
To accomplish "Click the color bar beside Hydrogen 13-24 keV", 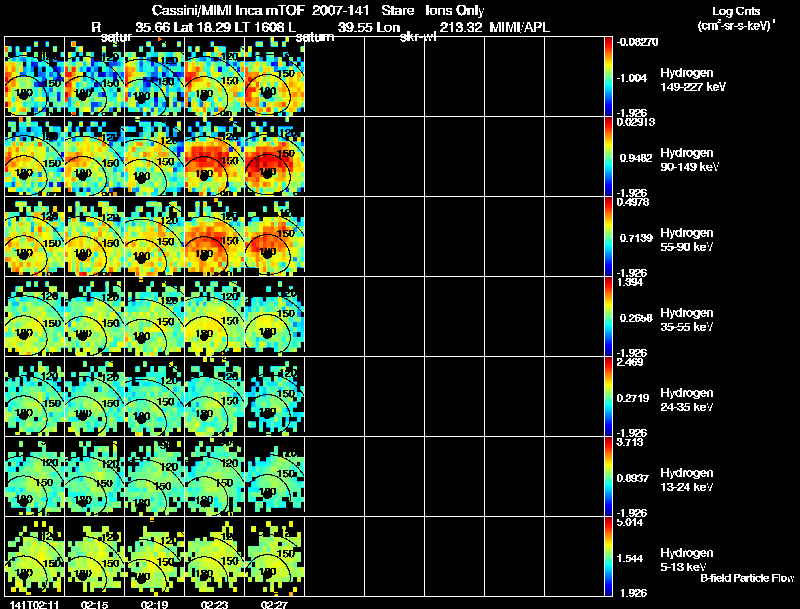I will [608, 477].
